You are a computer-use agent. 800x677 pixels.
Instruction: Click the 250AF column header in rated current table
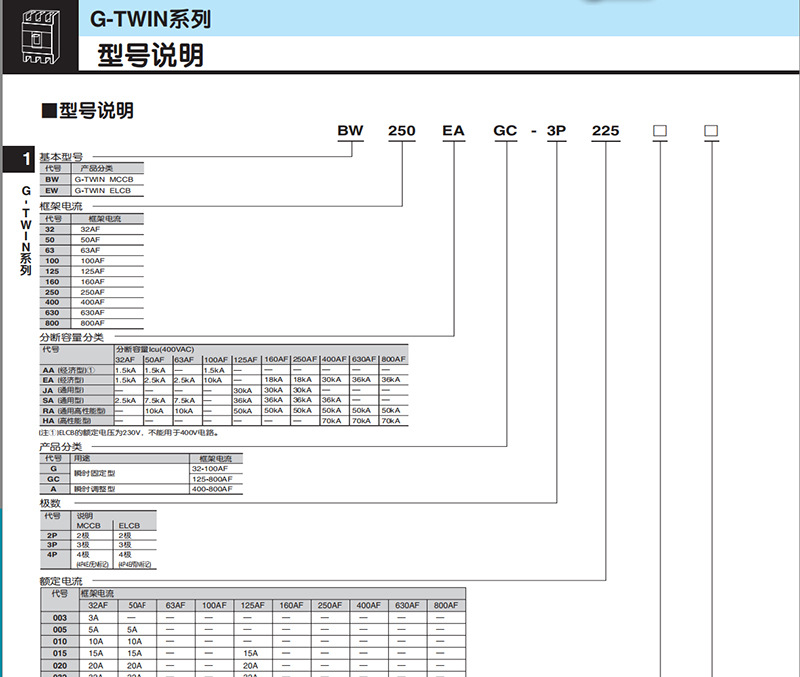[330, 605]
